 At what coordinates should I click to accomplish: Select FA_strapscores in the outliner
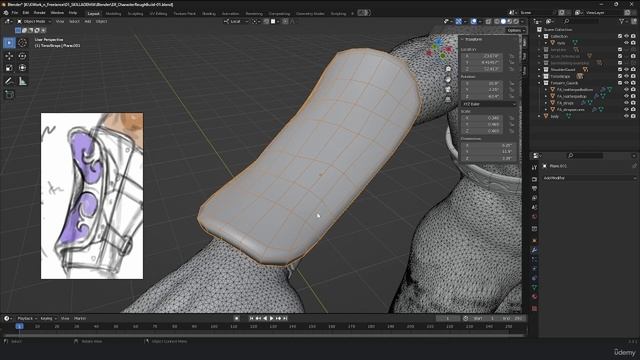[571, 109]
